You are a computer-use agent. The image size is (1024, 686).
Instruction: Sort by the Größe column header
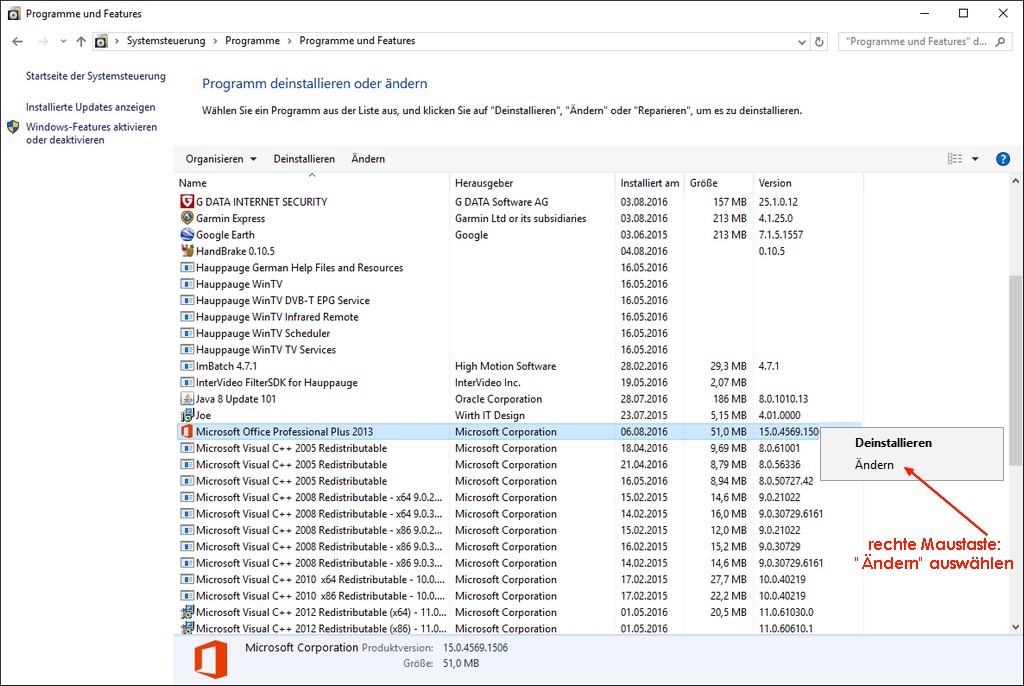point(719,183)
